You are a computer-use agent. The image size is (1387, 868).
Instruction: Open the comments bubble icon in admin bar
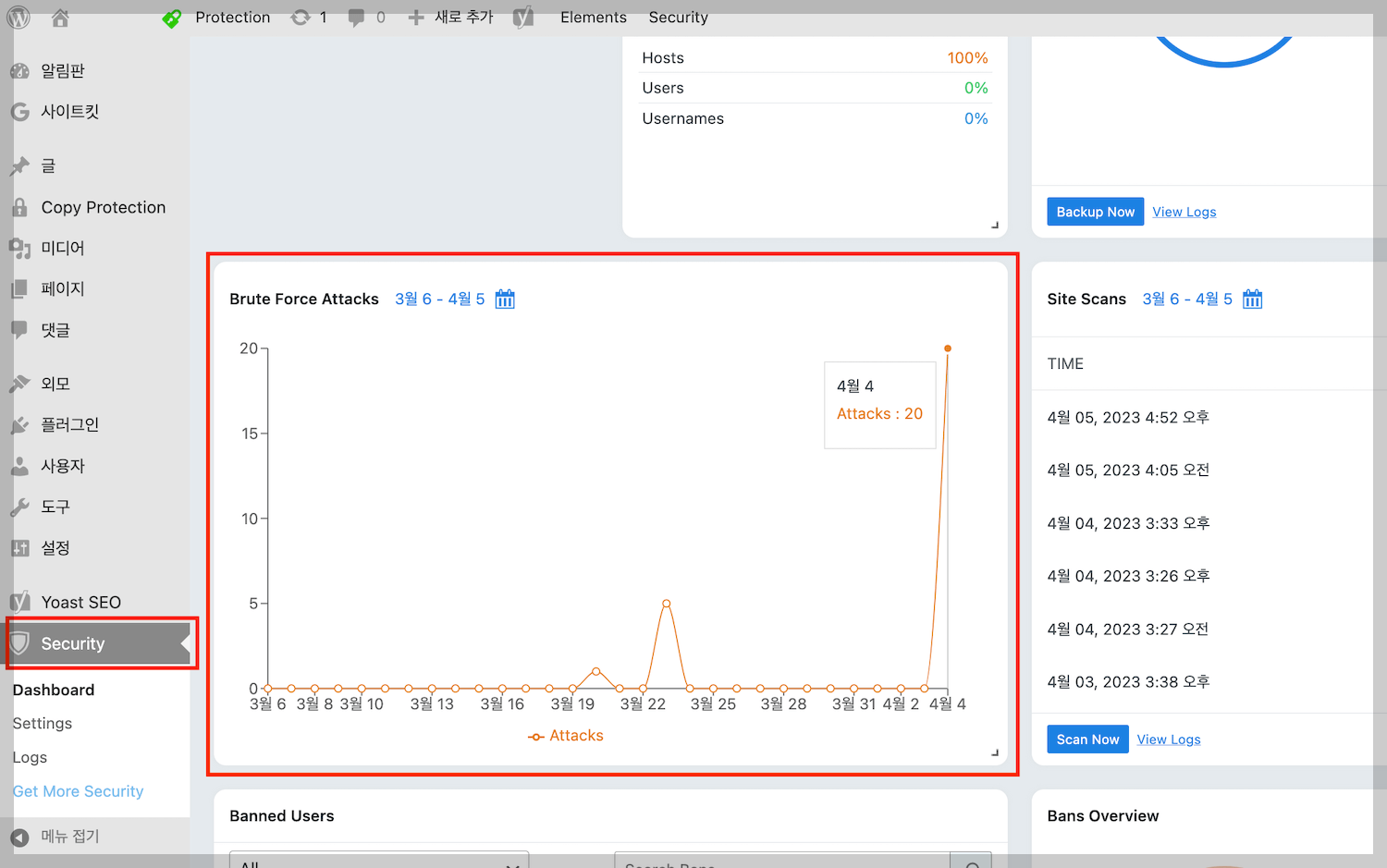tap(356, 18)
